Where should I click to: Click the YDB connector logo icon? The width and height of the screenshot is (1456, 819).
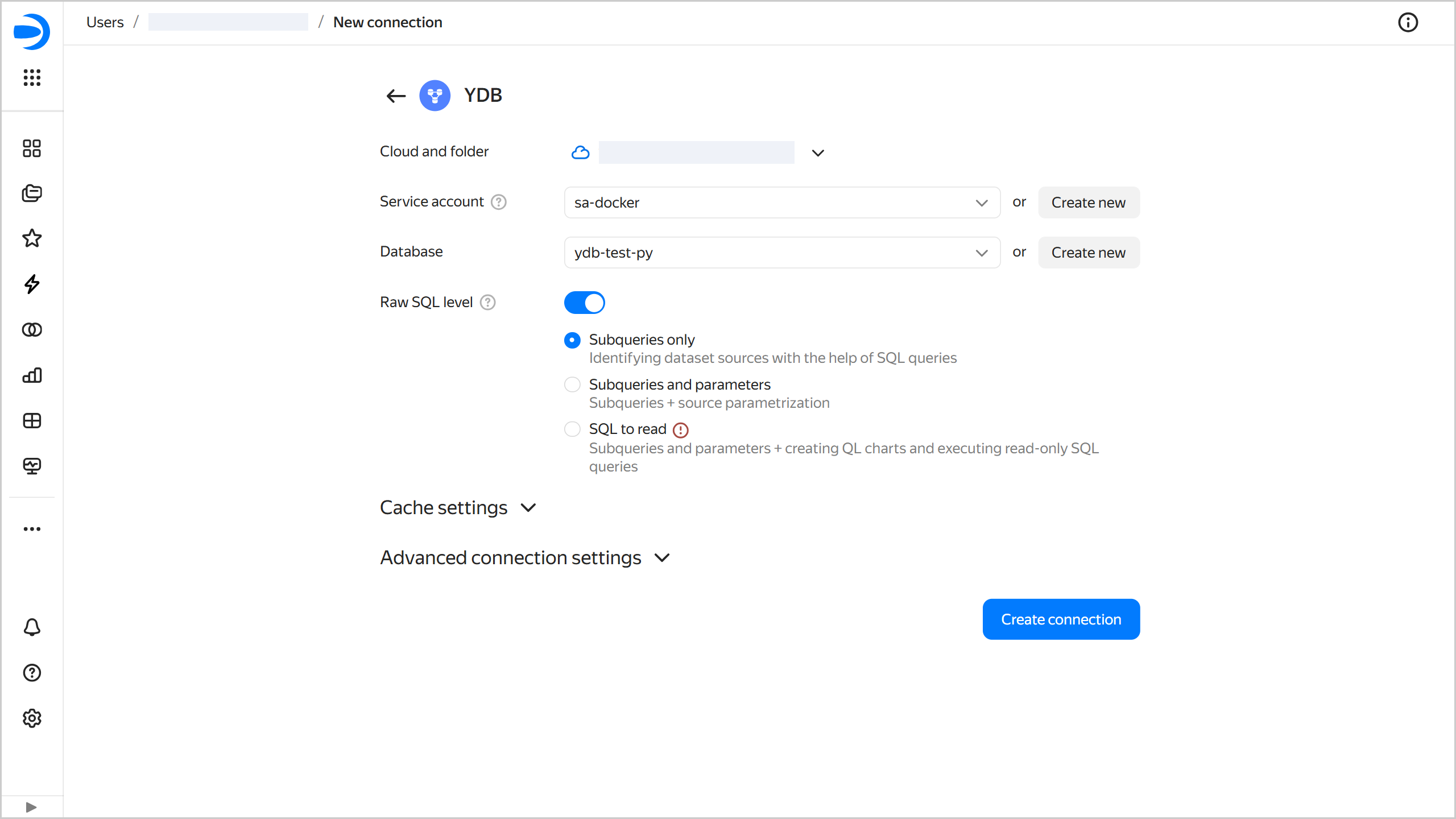(x=435, y=96)
